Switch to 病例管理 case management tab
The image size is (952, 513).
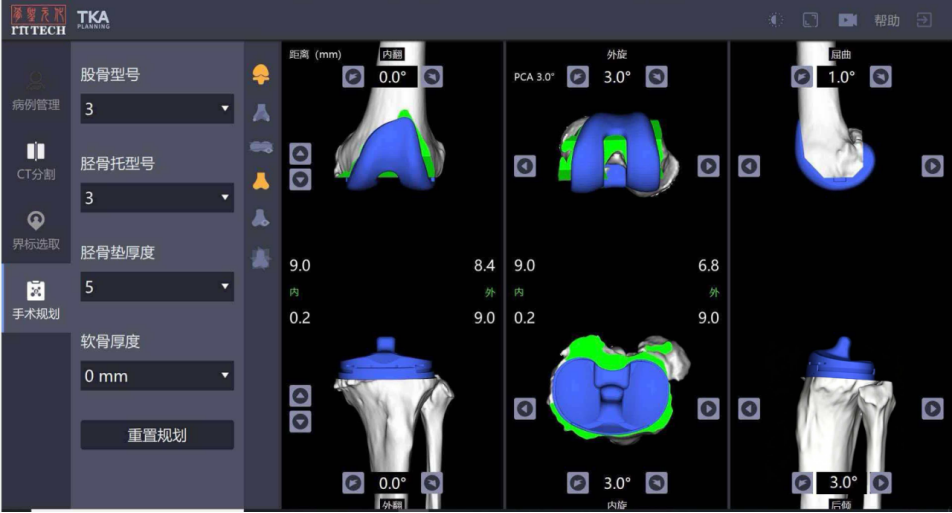pos(36,91)
